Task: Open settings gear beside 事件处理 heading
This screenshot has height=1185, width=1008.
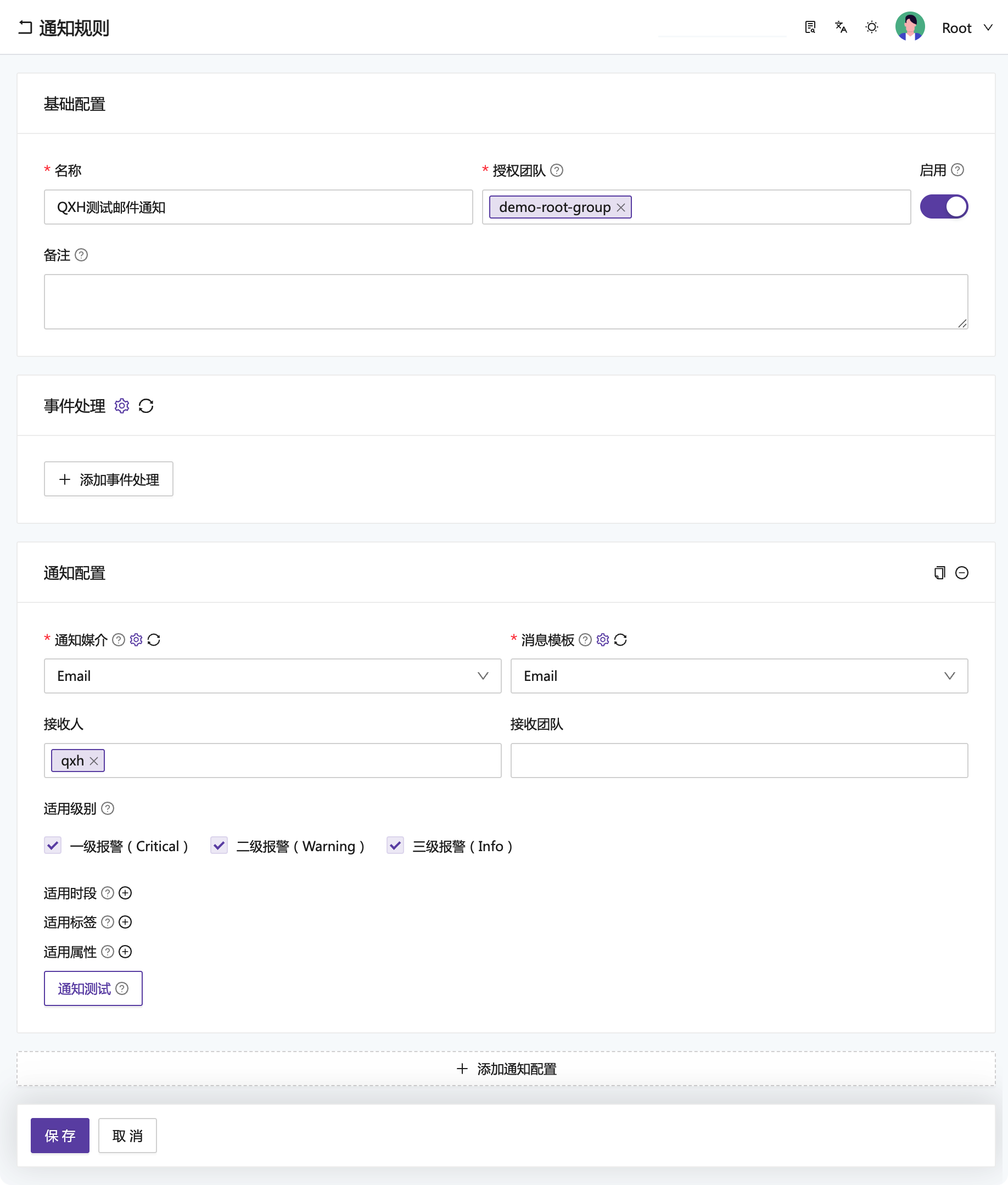Action: [x=122, y=406]
